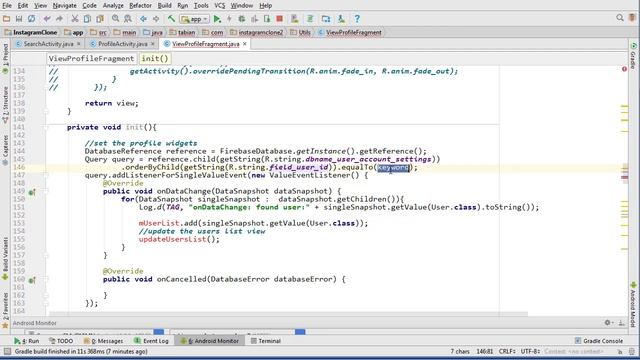The width and height of the screenshot is (640, 360).
Task: Click the Replace toolbar icon
Action: point(128,19)
